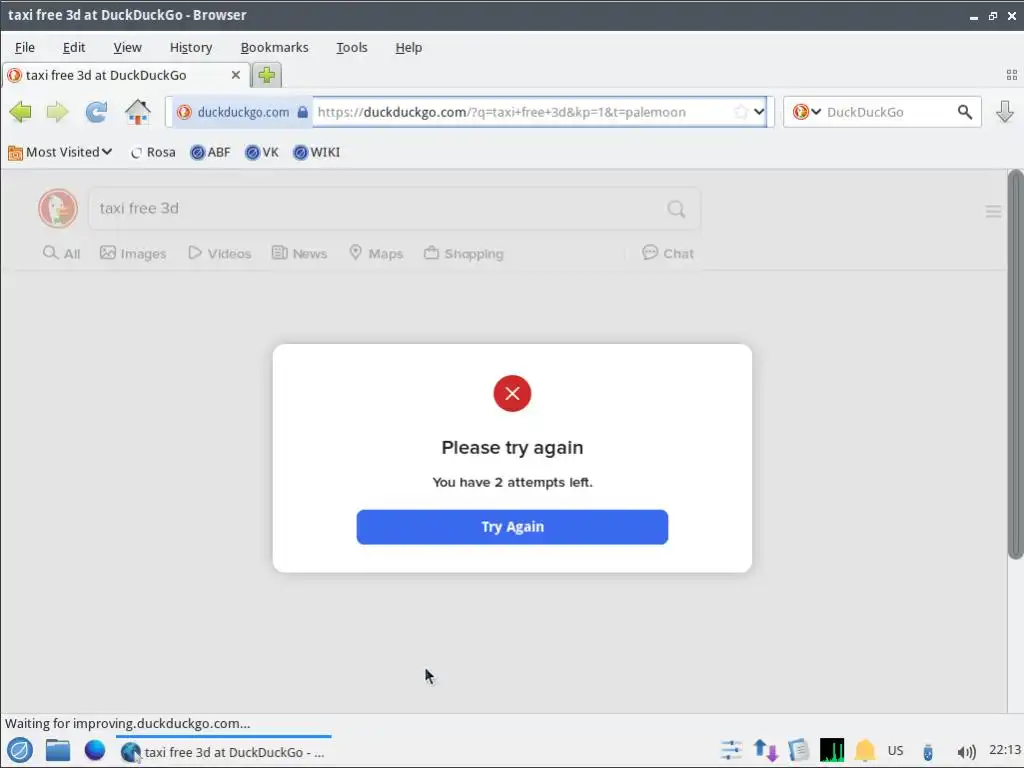Launch the blue globe browser taskbar icon

click(x=95, y=750)
